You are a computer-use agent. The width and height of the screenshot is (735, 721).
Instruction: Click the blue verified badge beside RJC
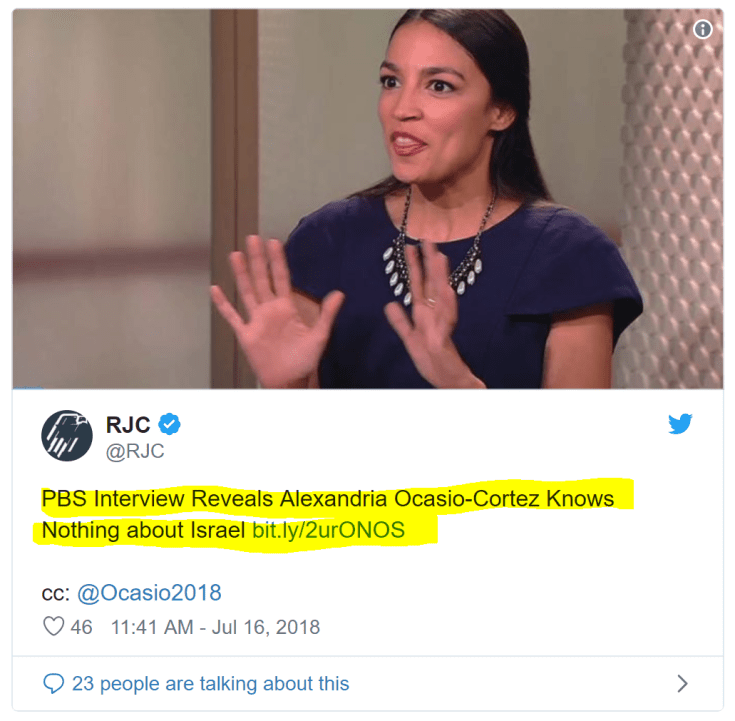169,424
